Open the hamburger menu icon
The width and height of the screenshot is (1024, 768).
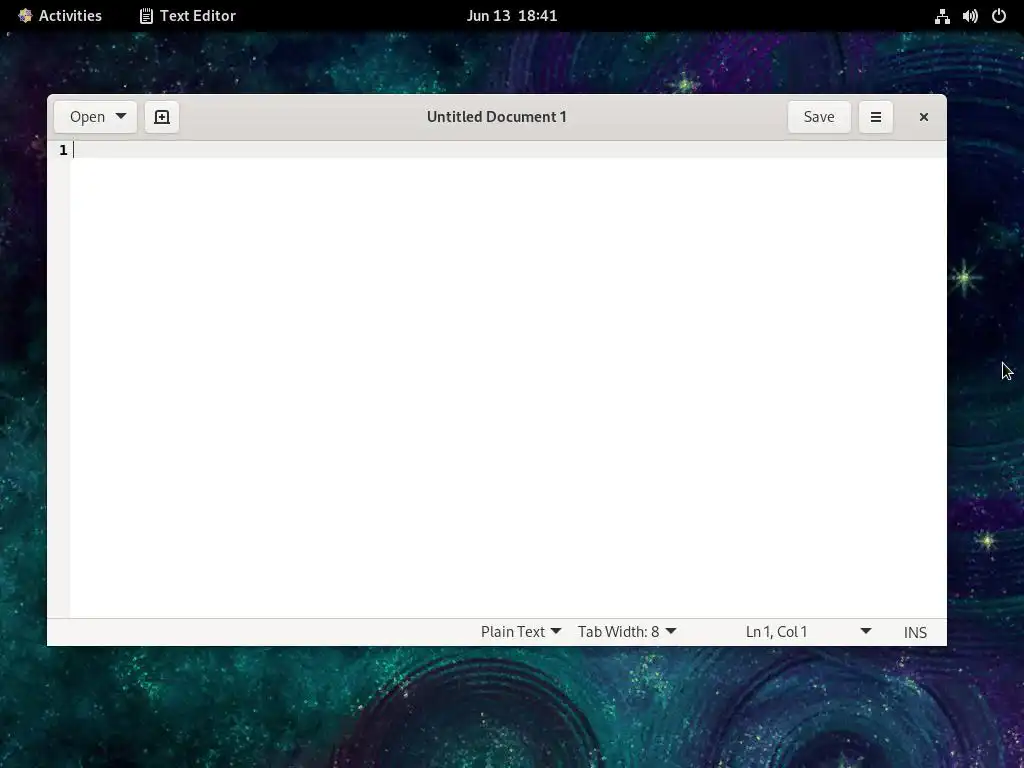[x=876, y=117]
